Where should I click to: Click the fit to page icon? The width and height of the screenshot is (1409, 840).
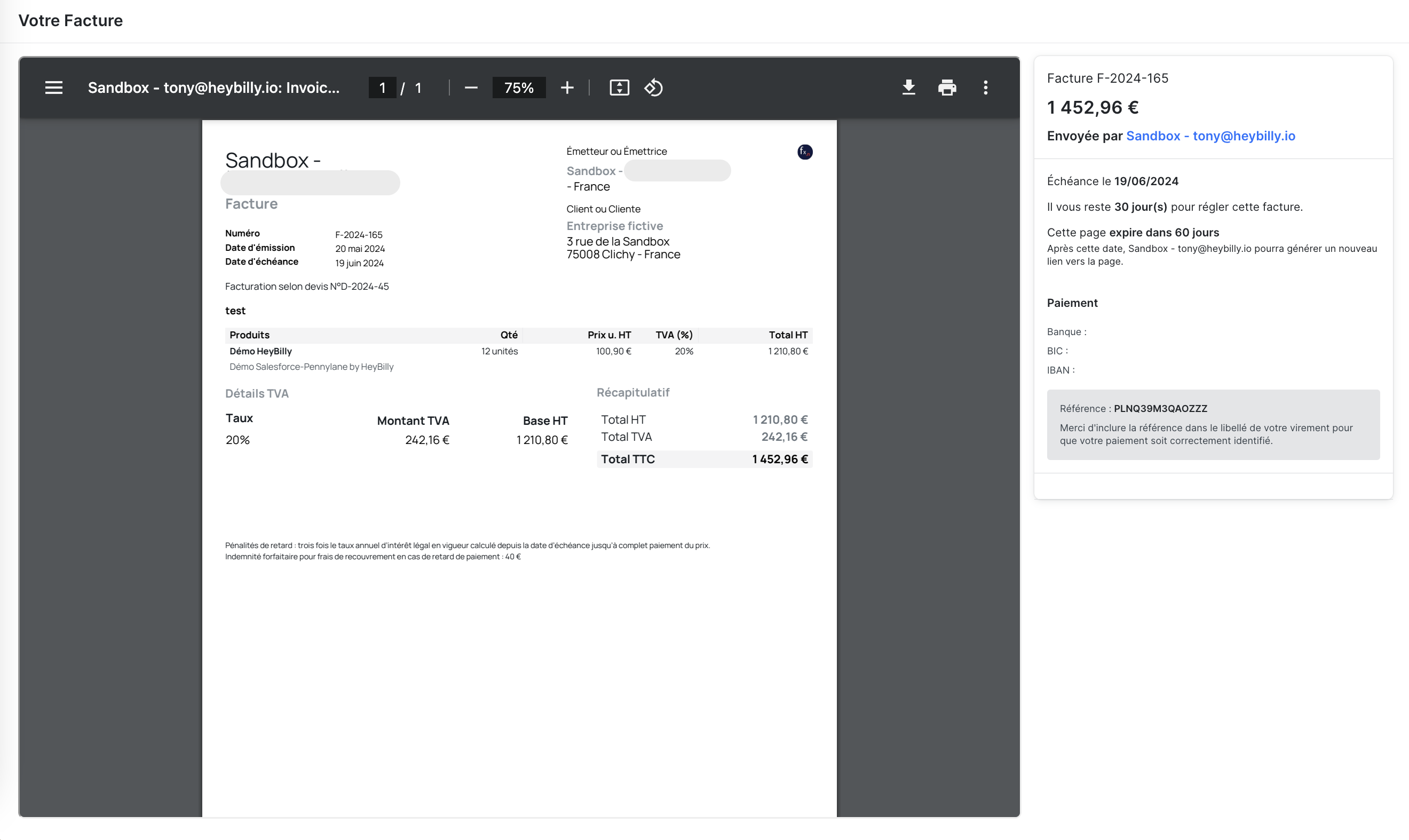pyautogui.click(x=619, y=88)
